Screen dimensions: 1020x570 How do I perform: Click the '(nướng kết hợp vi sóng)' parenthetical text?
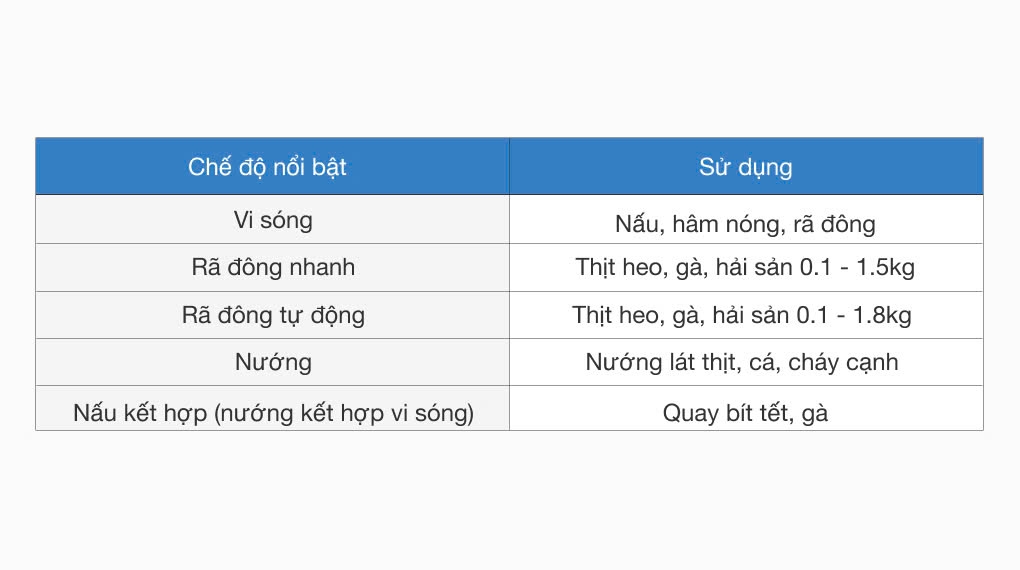pyautogui.click(x=343, y=414)
